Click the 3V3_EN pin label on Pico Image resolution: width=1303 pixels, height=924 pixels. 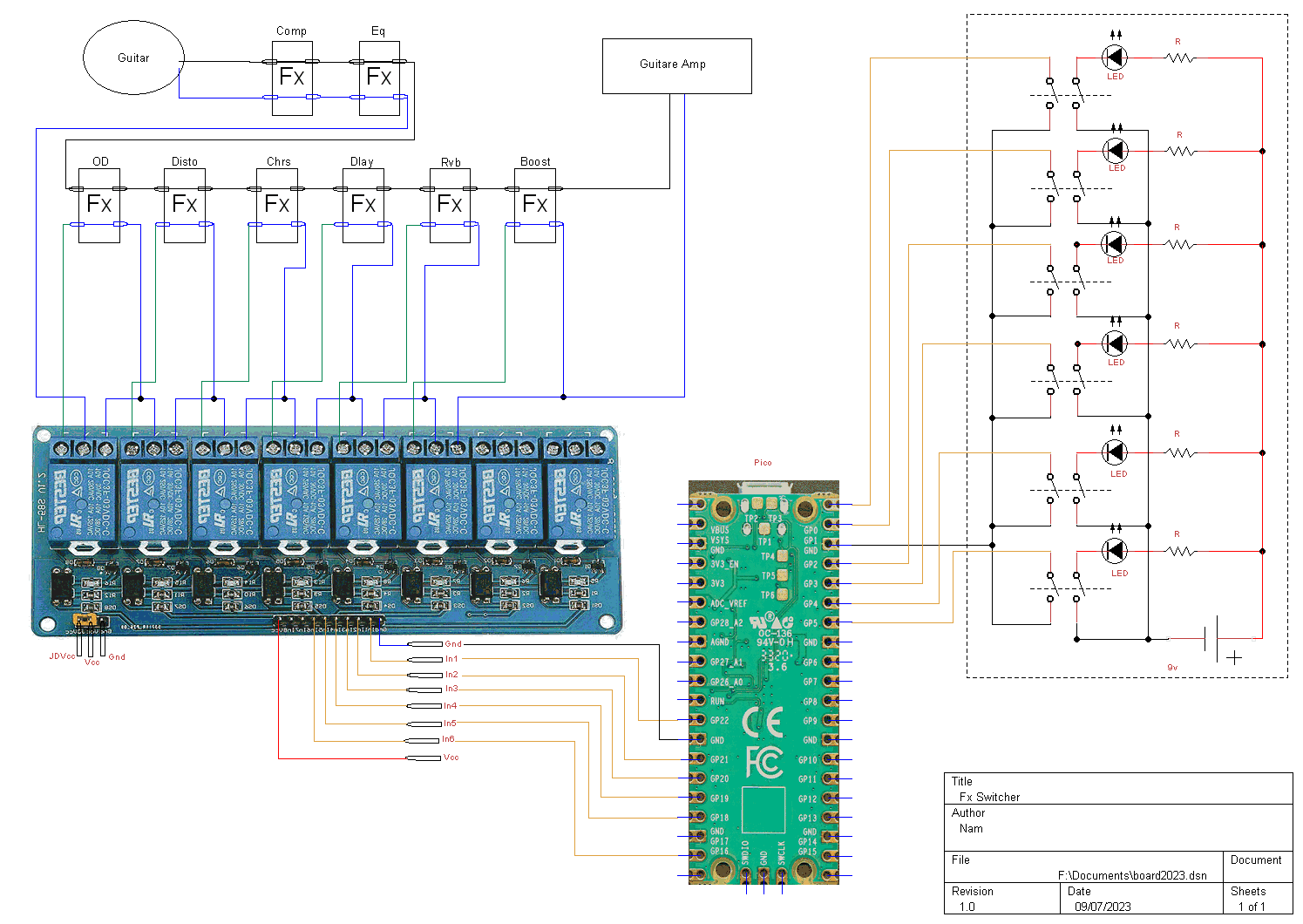point(724,564)
